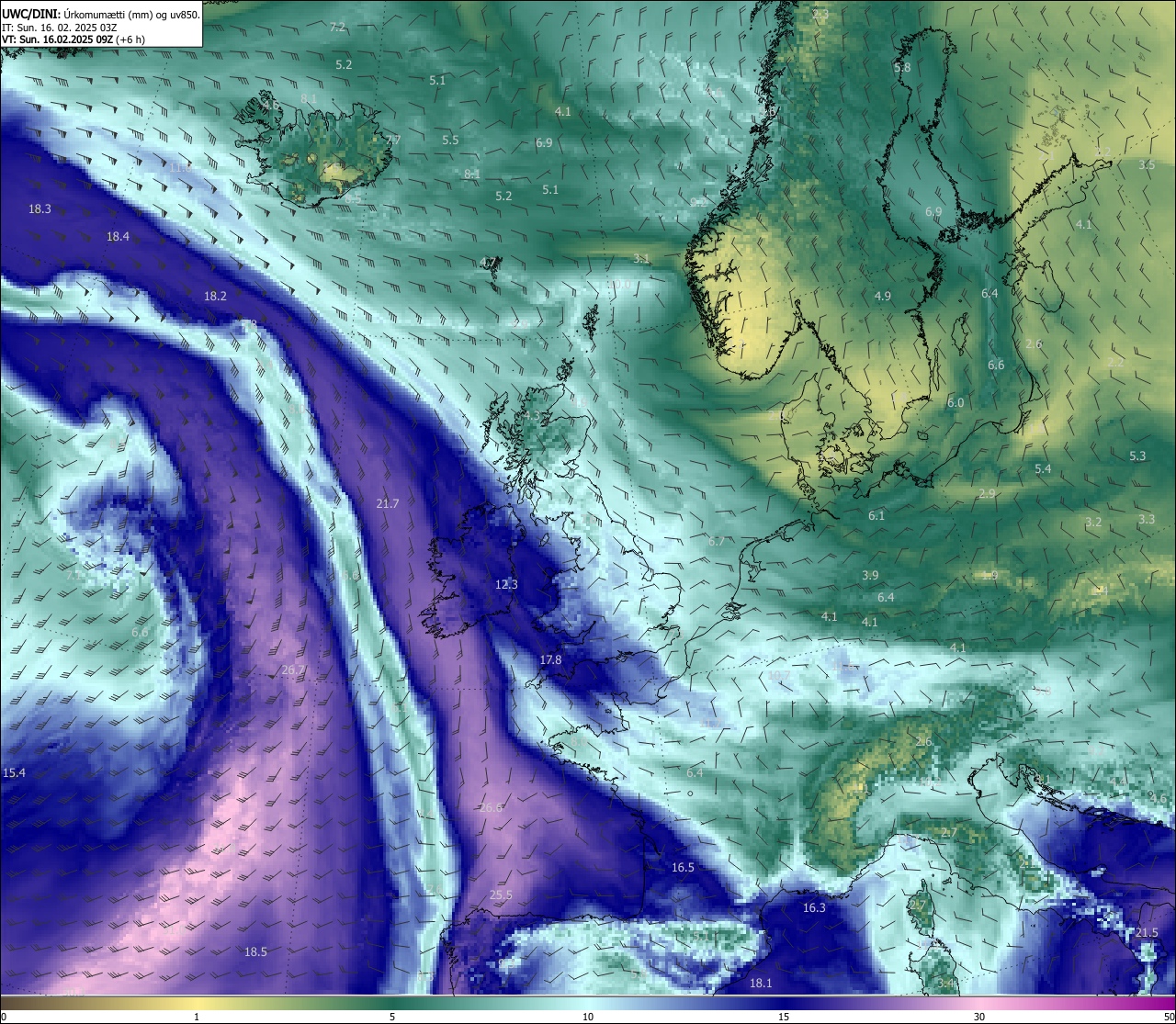Click the map value 18.2

[x=215, y=297]
